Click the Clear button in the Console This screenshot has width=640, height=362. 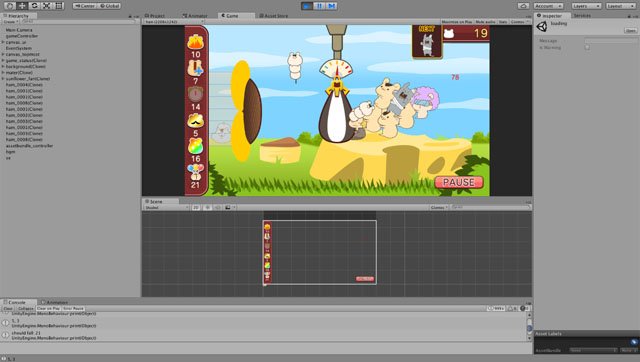click(x=8, y=309)
